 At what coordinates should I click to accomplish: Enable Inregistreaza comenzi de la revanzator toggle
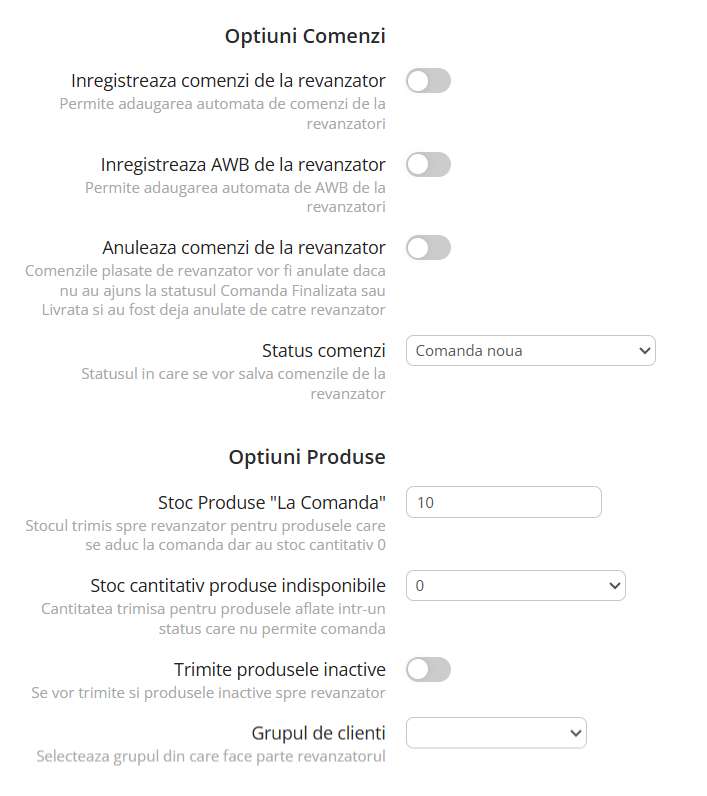[x=428, y=81]
